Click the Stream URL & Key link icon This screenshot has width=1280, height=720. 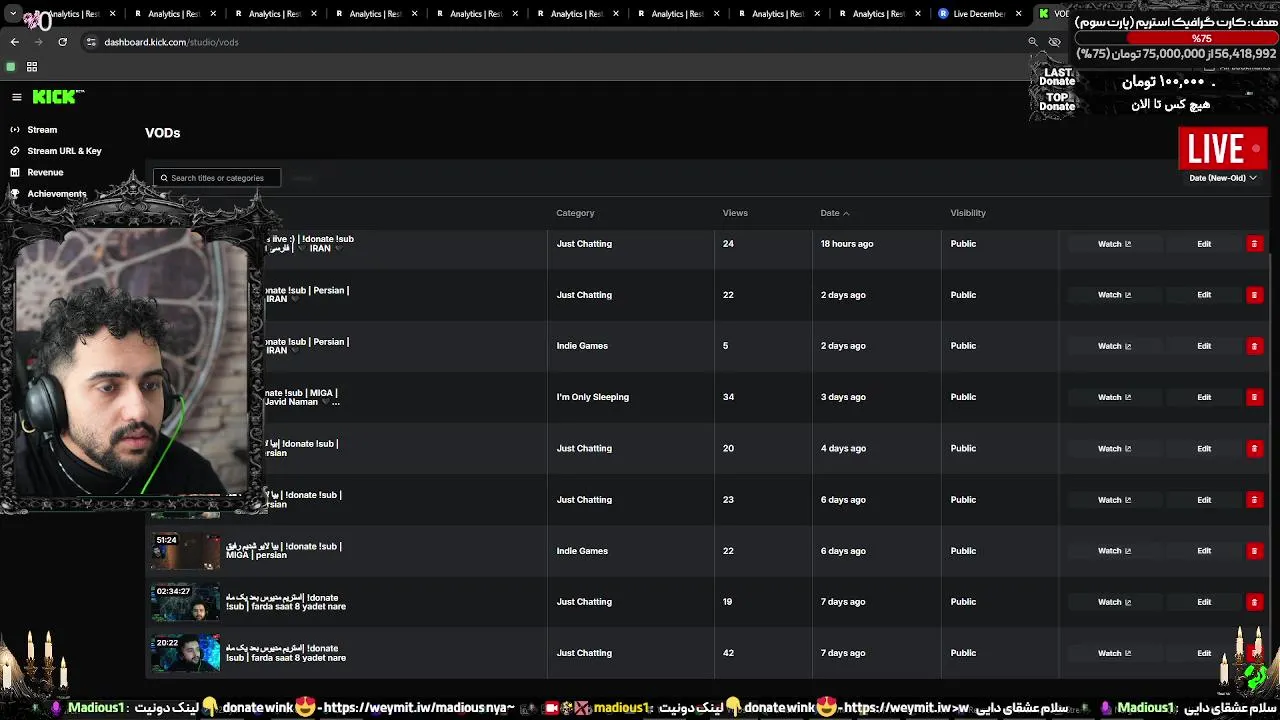click(15, 151)
